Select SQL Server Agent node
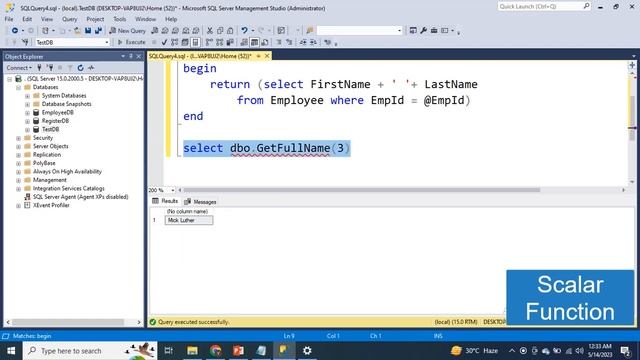 point(80,197)
